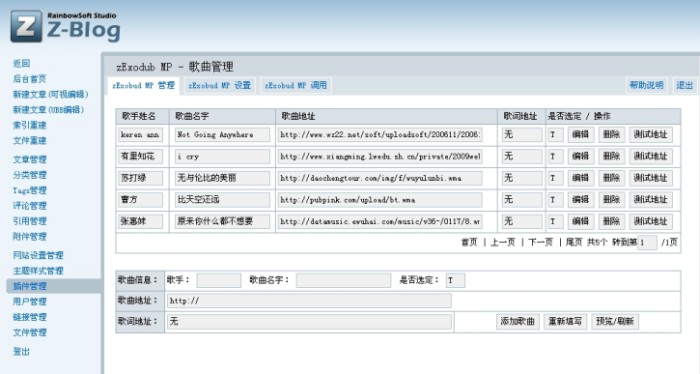Click the i cry song name field
The image size is (700, 374).
(x=222, y=157)
